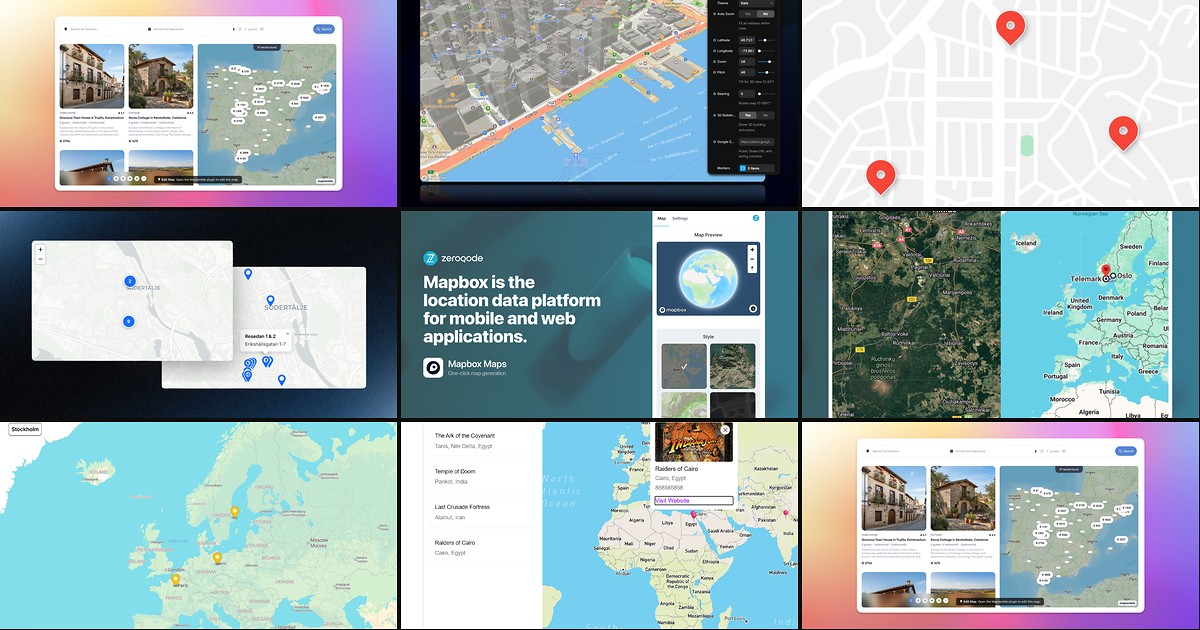Click the Rosedan 1 & 2 popup title

pyautogui.click(x=261, y=336)
